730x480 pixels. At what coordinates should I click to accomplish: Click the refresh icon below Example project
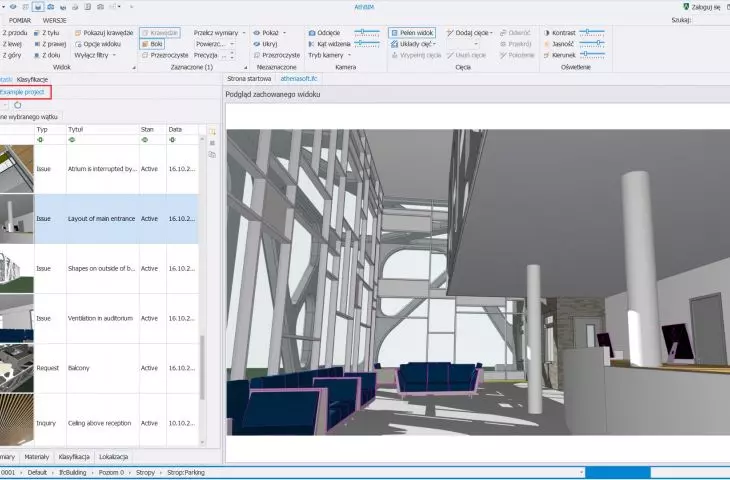pyautogui.click(x=18, y=105)
